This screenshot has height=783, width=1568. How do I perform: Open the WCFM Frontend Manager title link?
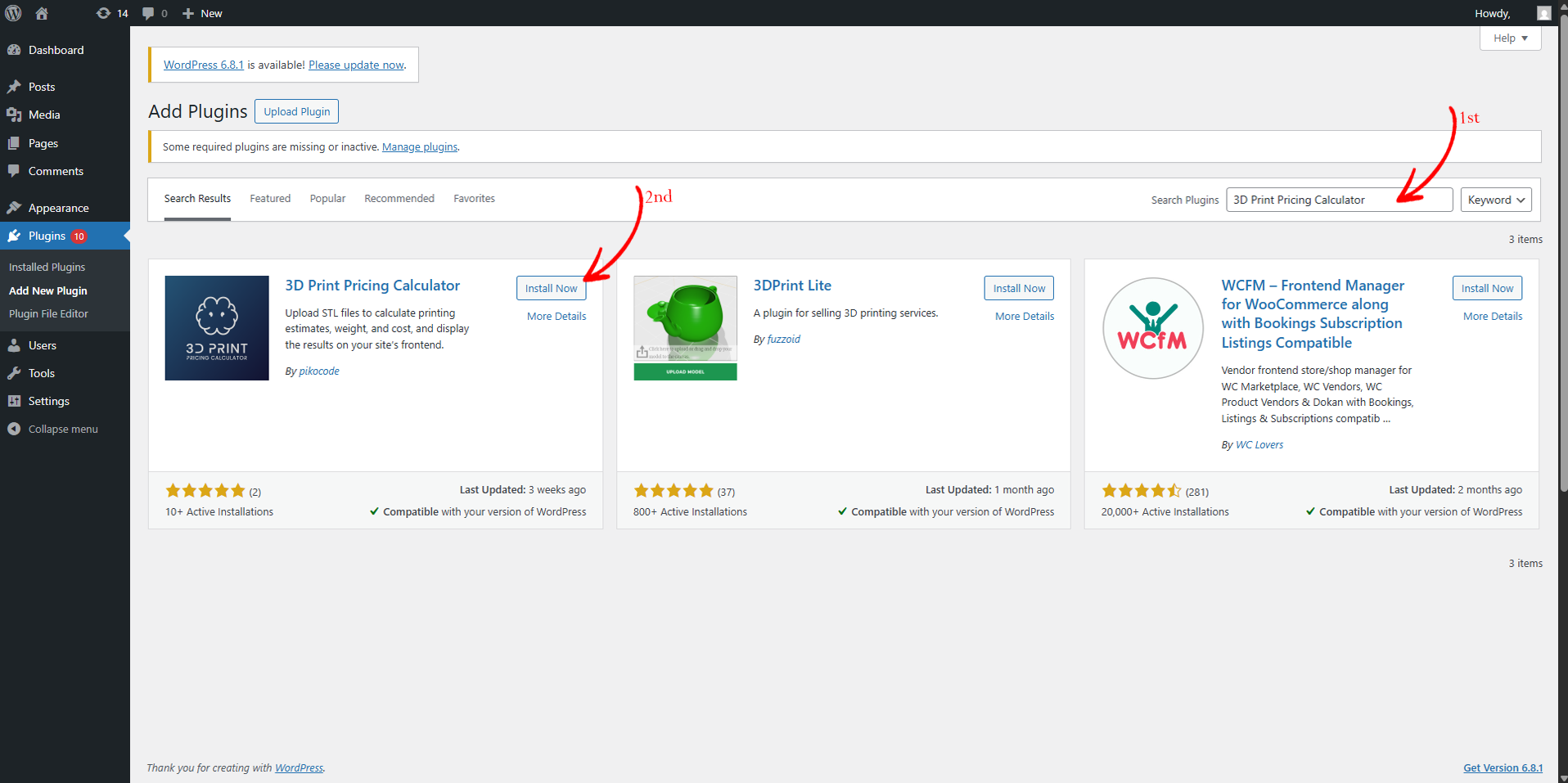tap(1313, 314)
